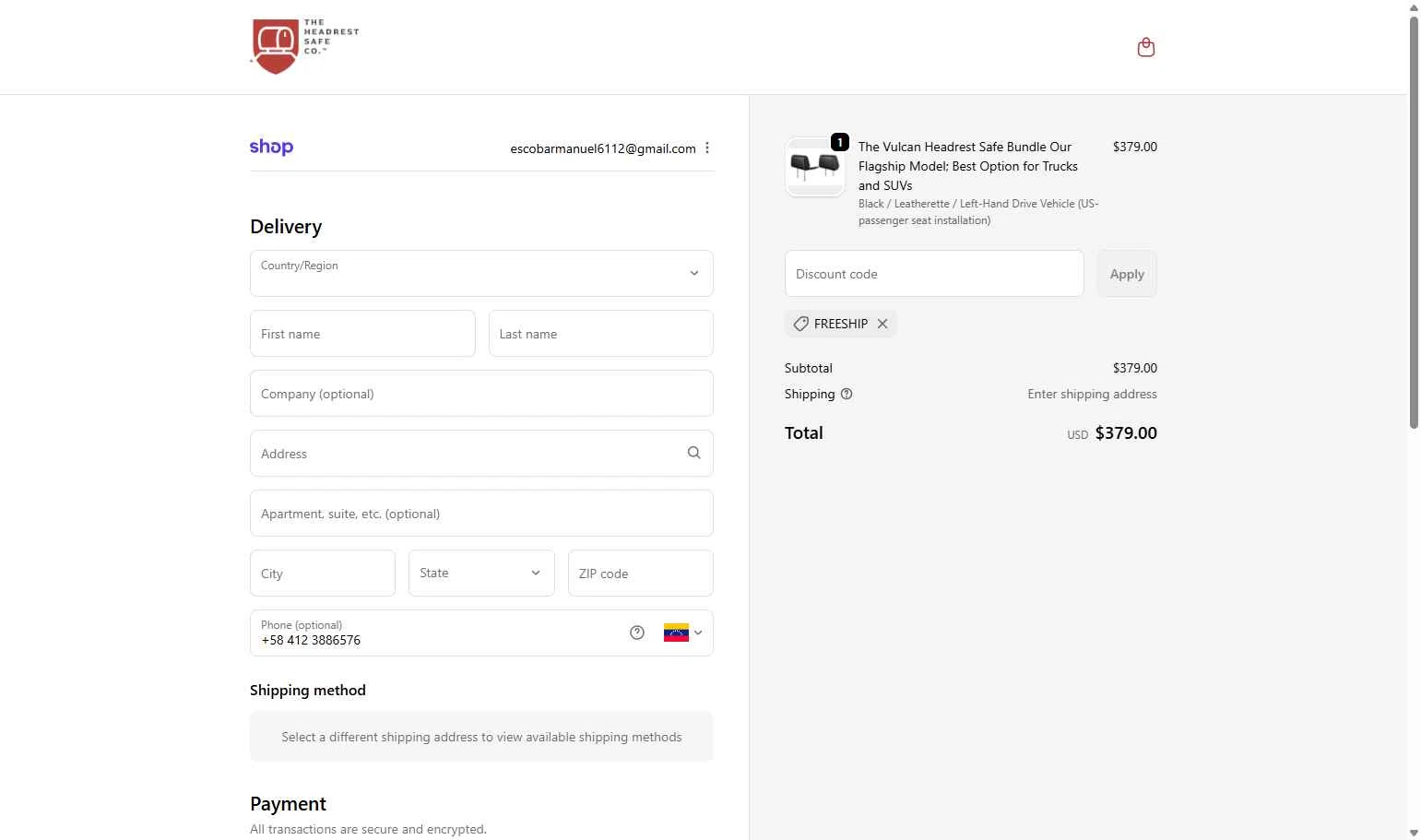Show shipping info help icon
Screen dimensions: 1421x840
point(847,394)
